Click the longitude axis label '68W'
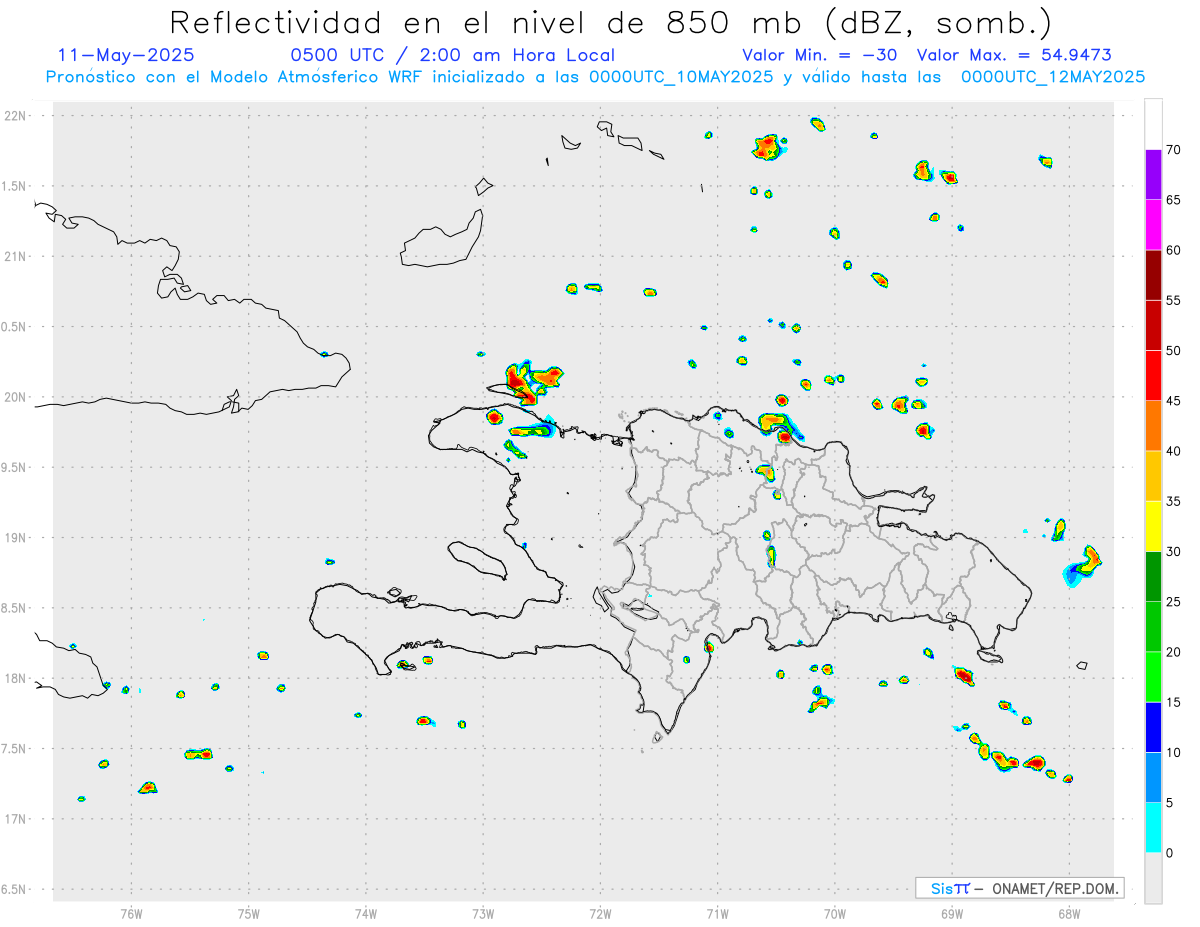 pos(1068,914)
